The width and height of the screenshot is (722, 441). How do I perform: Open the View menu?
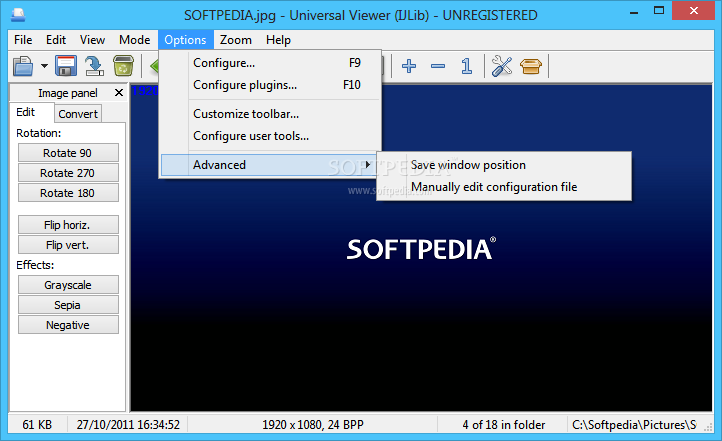[92, 40]
